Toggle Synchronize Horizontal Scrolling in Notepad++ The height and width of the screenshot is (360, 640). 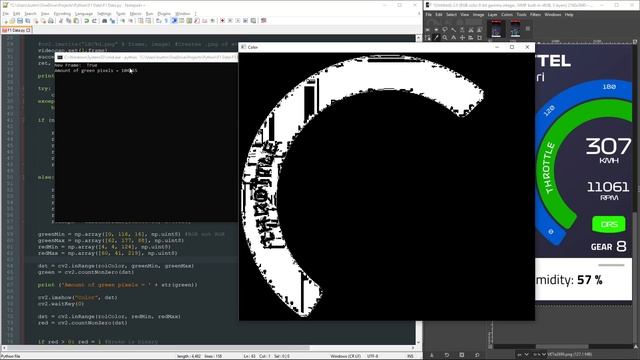click(148, 21)
